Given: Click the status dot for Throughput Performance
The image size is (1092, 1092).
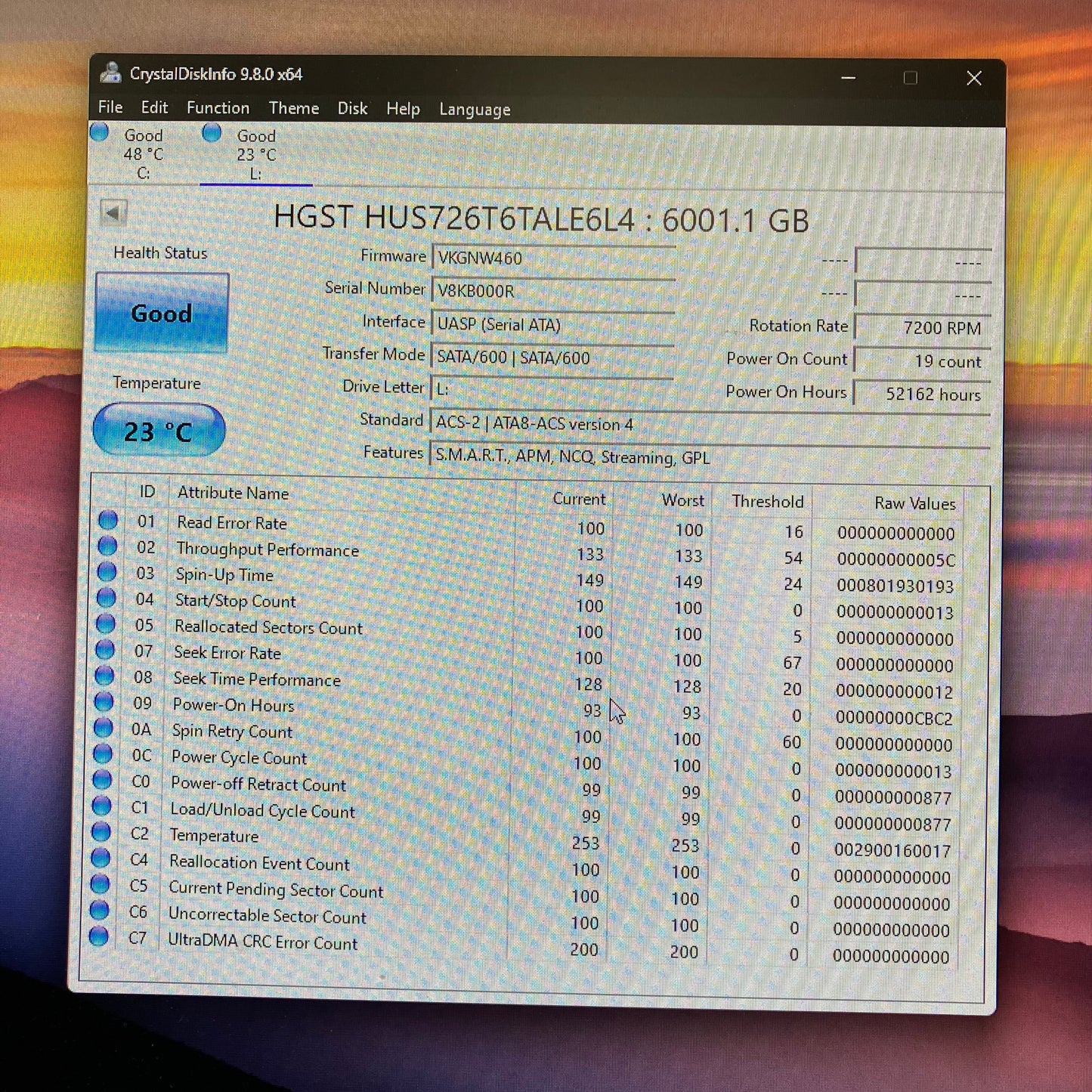Looking at the screenshot, I should tap(107, 546).
